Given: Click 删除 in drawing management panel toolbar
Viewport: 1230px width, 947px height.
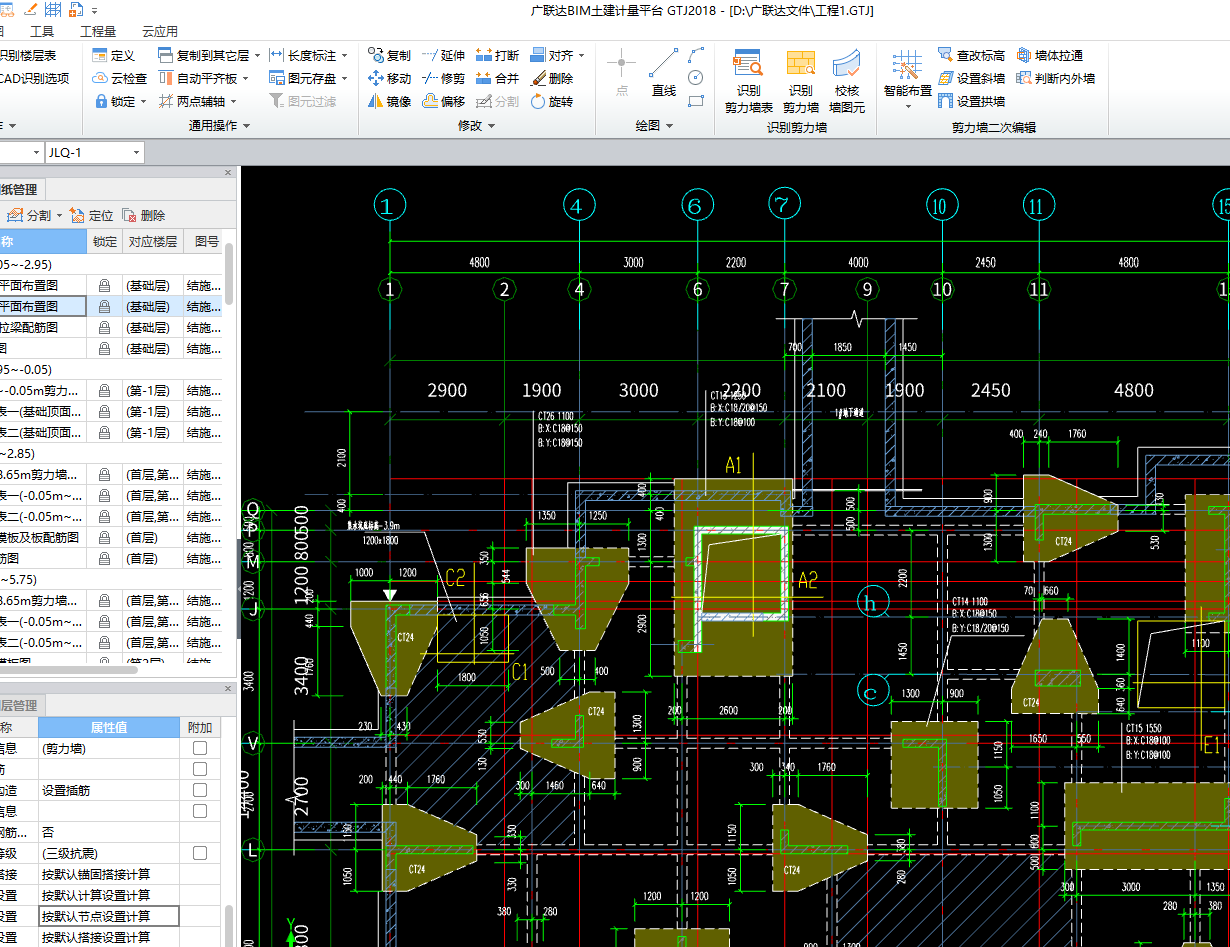Looking at the screenshot, I should pos(143,215).
